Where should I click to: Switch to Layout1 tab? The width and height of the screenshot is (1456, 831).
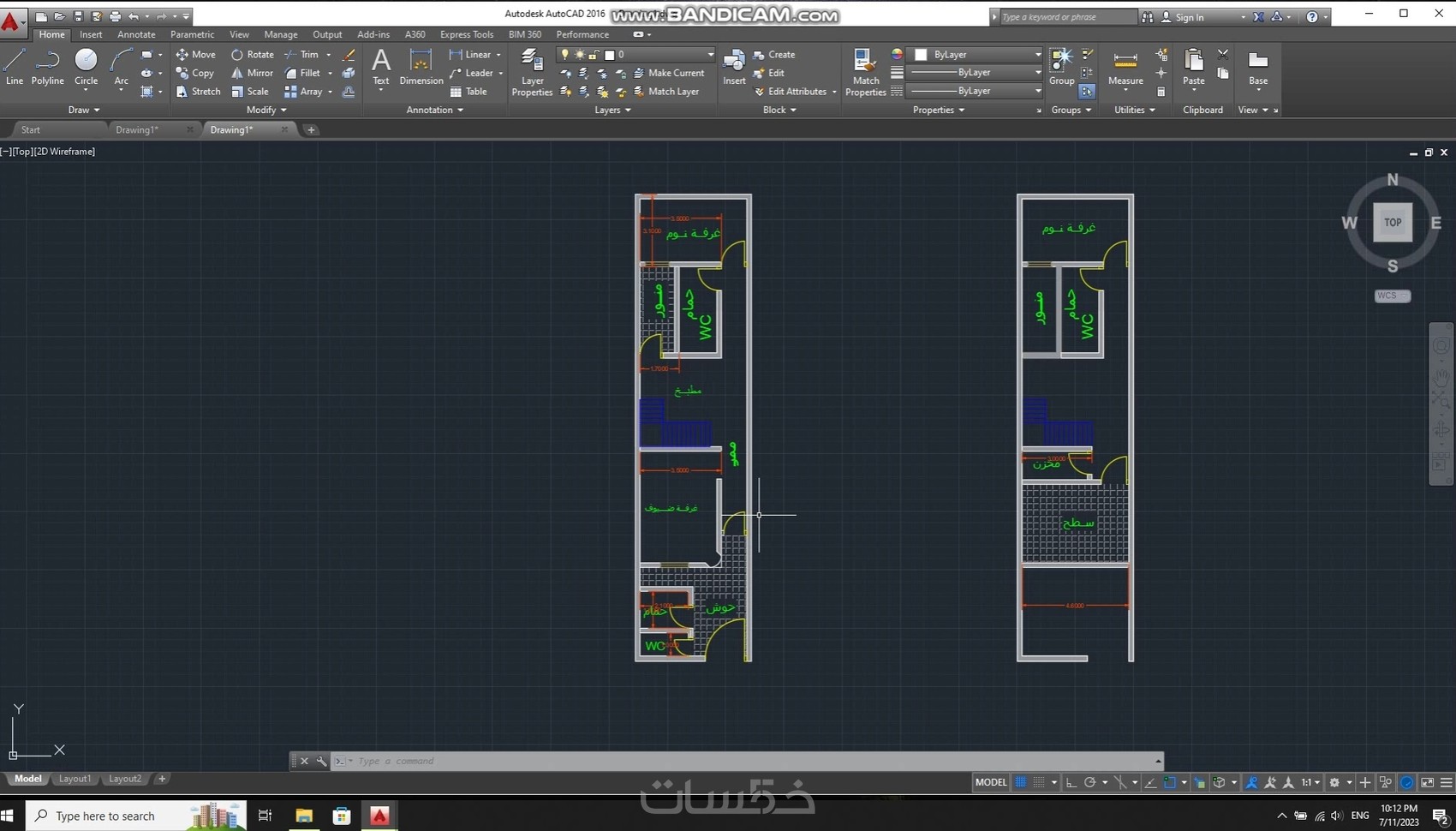[75, 779]
